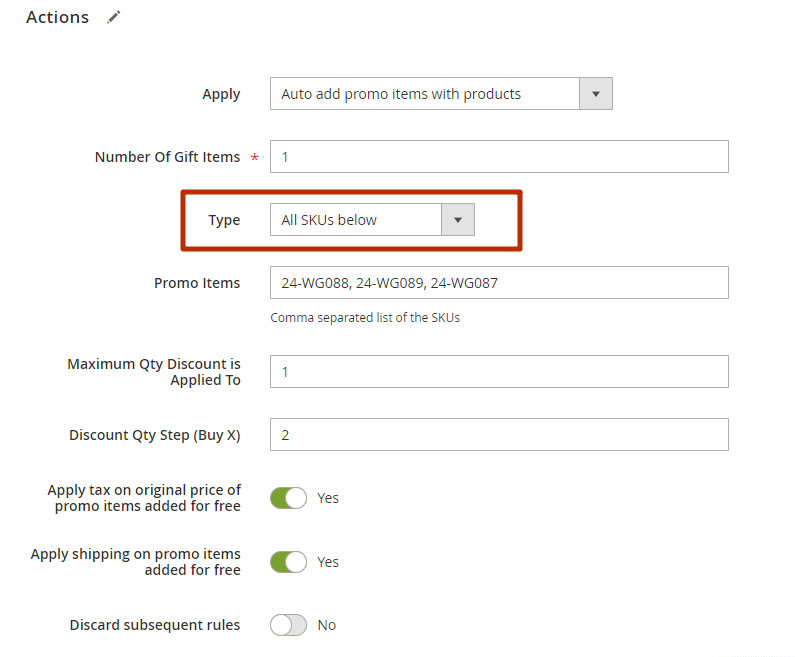Focus the Discount Qty Step field
Viewport: 795px width, 657px height.
coord(499,434)
